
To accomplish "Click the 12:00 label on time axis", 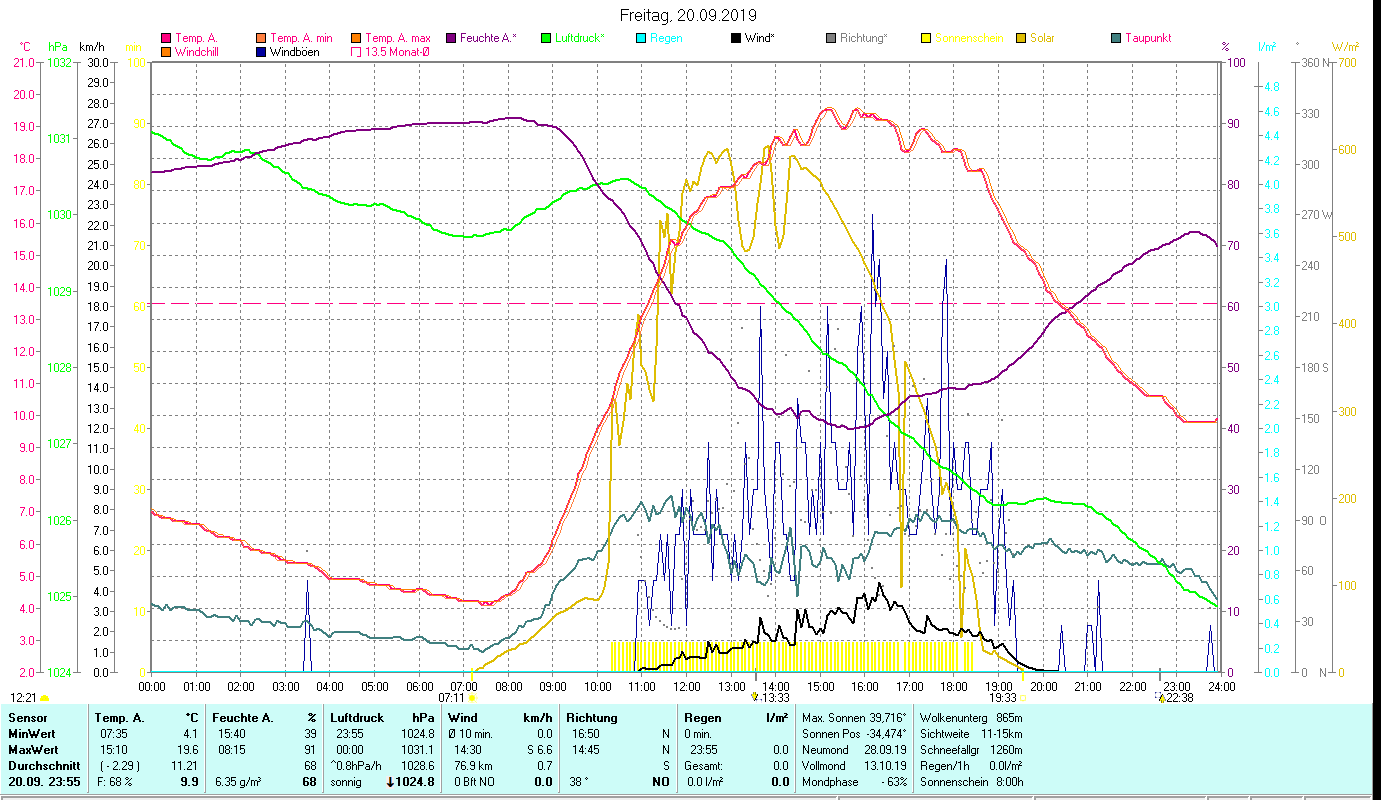I will 686,686.
